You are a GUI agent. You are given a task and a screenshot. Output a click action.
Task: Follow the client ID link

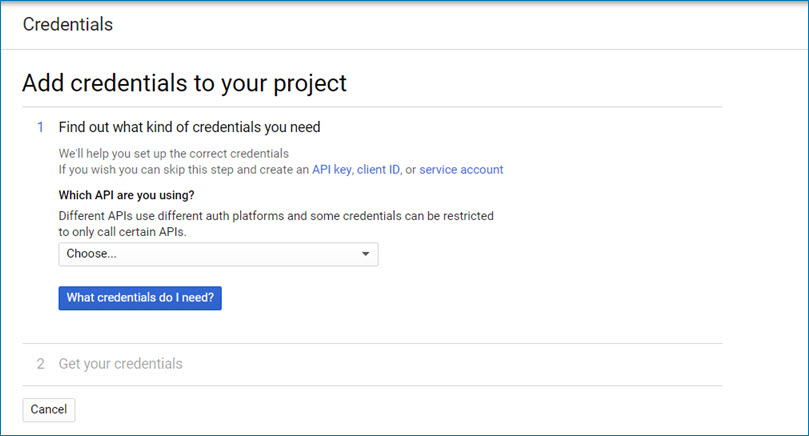[378, 170]
